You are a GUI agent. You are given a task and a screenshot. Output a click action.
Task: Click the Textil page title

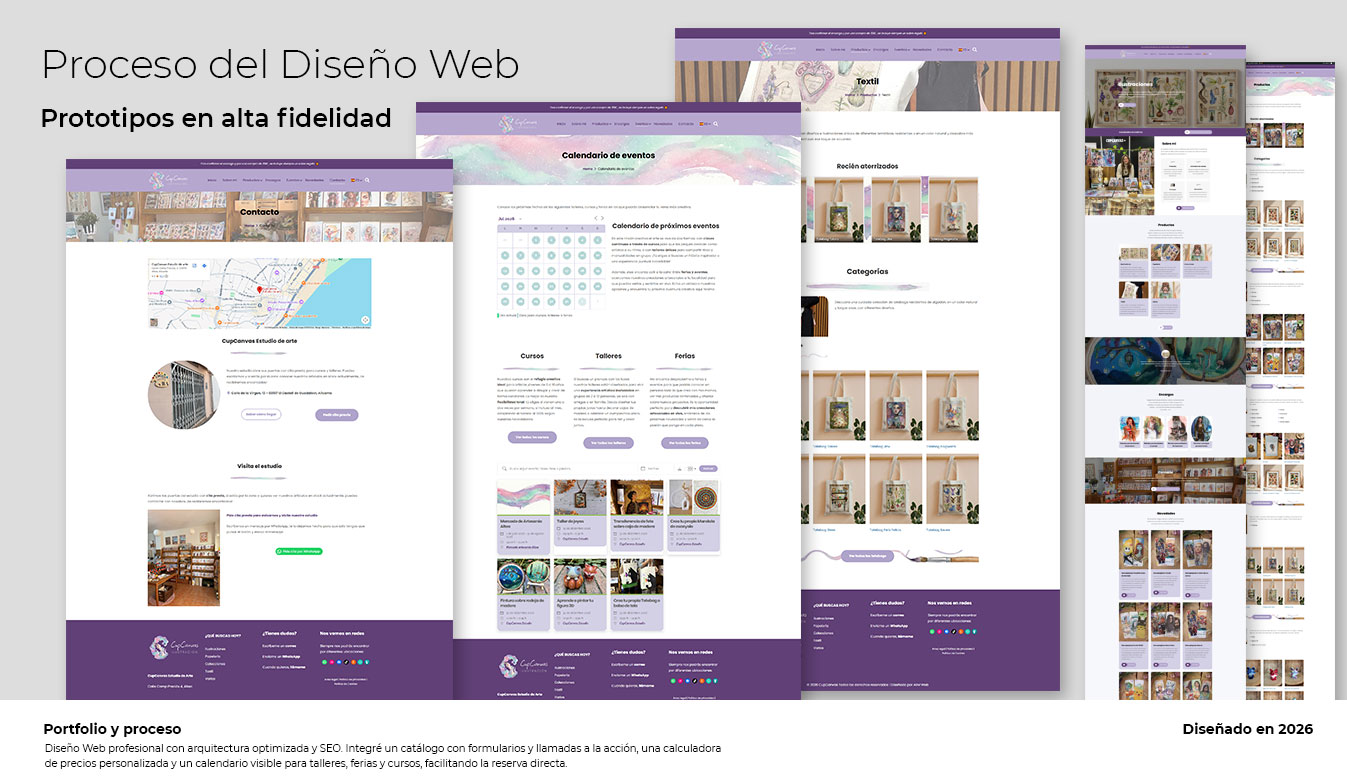pos(868,82)
